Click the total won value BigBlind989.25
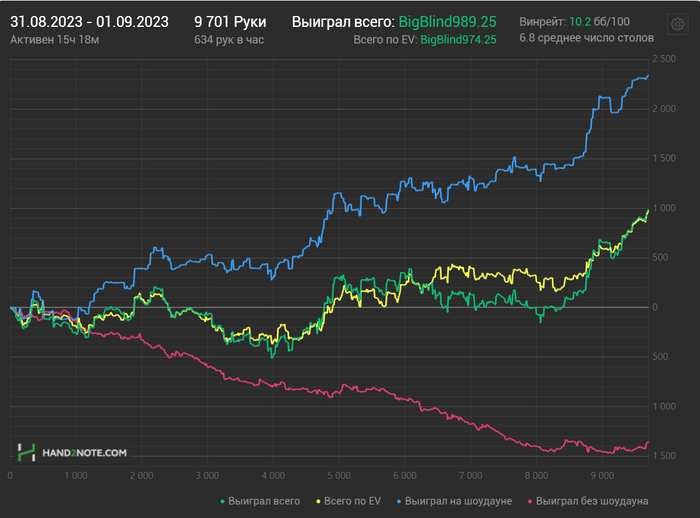 coord(447,22)
